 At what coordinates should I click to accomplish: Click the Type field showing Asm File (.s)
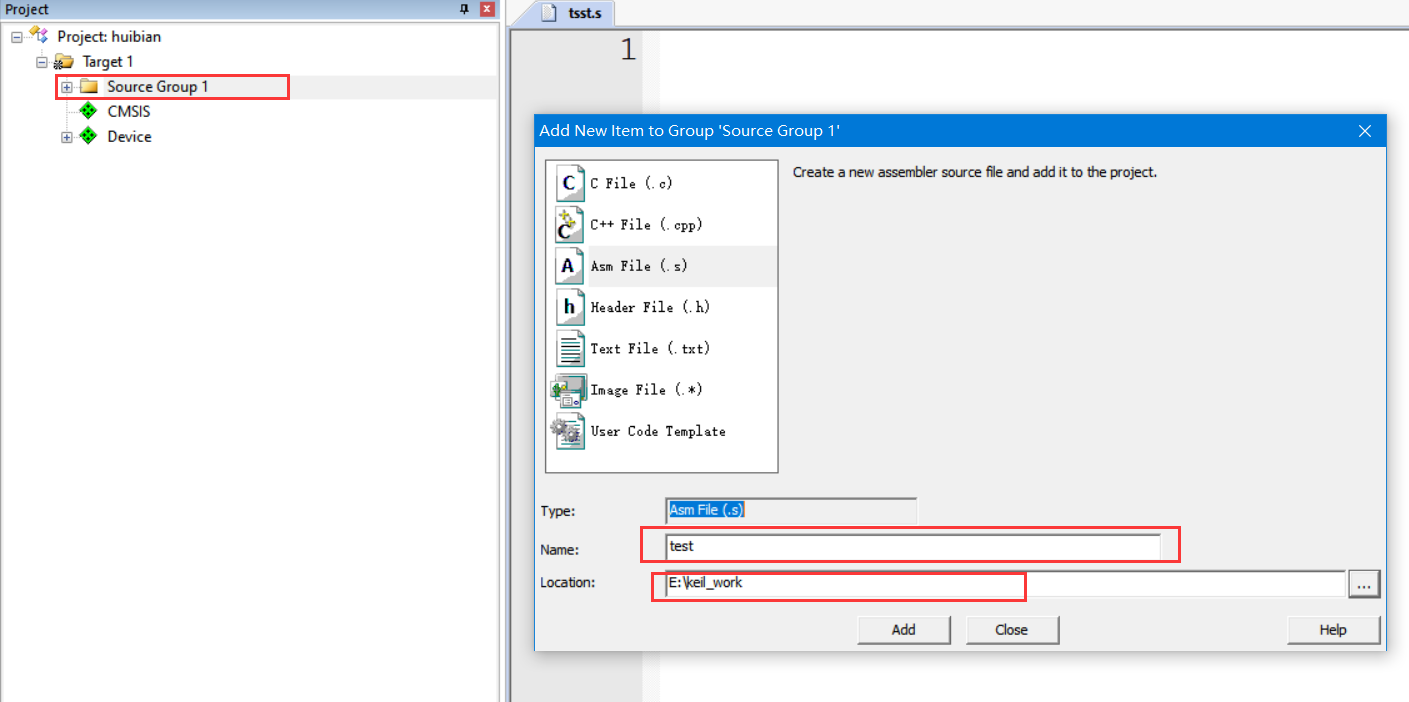(791, 511)
